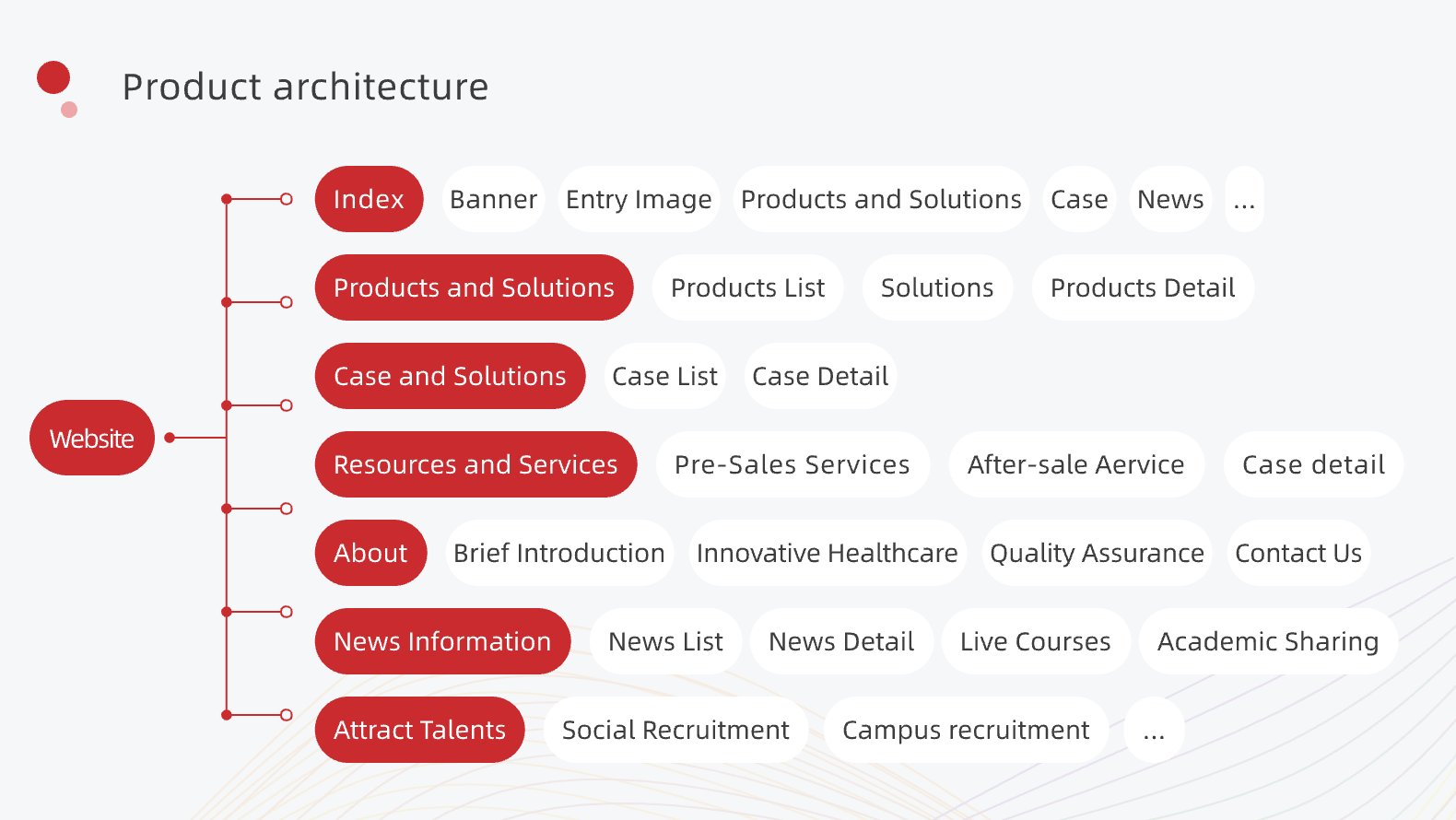Open the Case and Solutions category
1456x820 pixels.
click(x=450, y=376)
